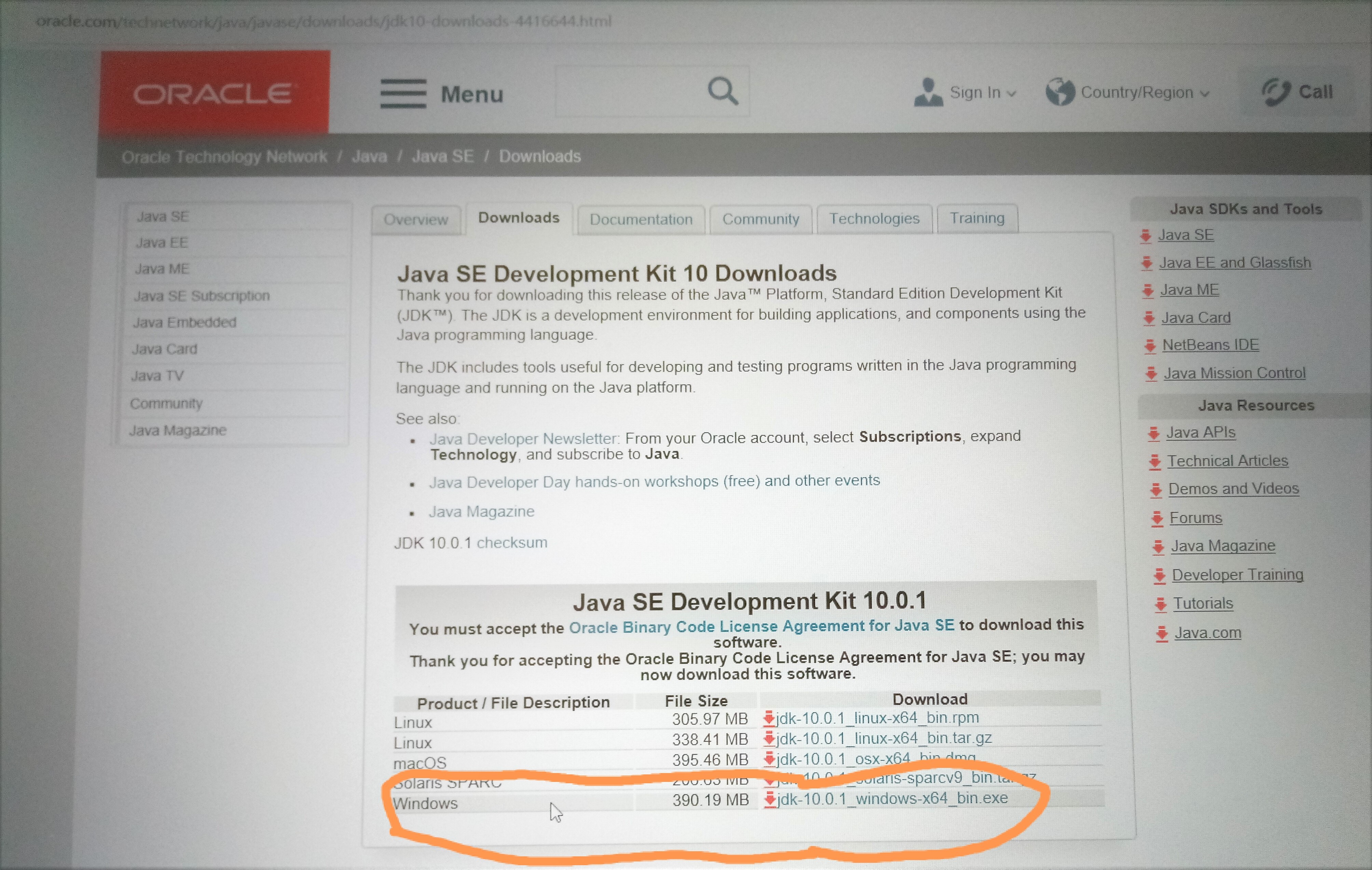Click red arrow icon beside Tutorials
This screenshot has width=1372, height=870.
(x=1161, y=604)
